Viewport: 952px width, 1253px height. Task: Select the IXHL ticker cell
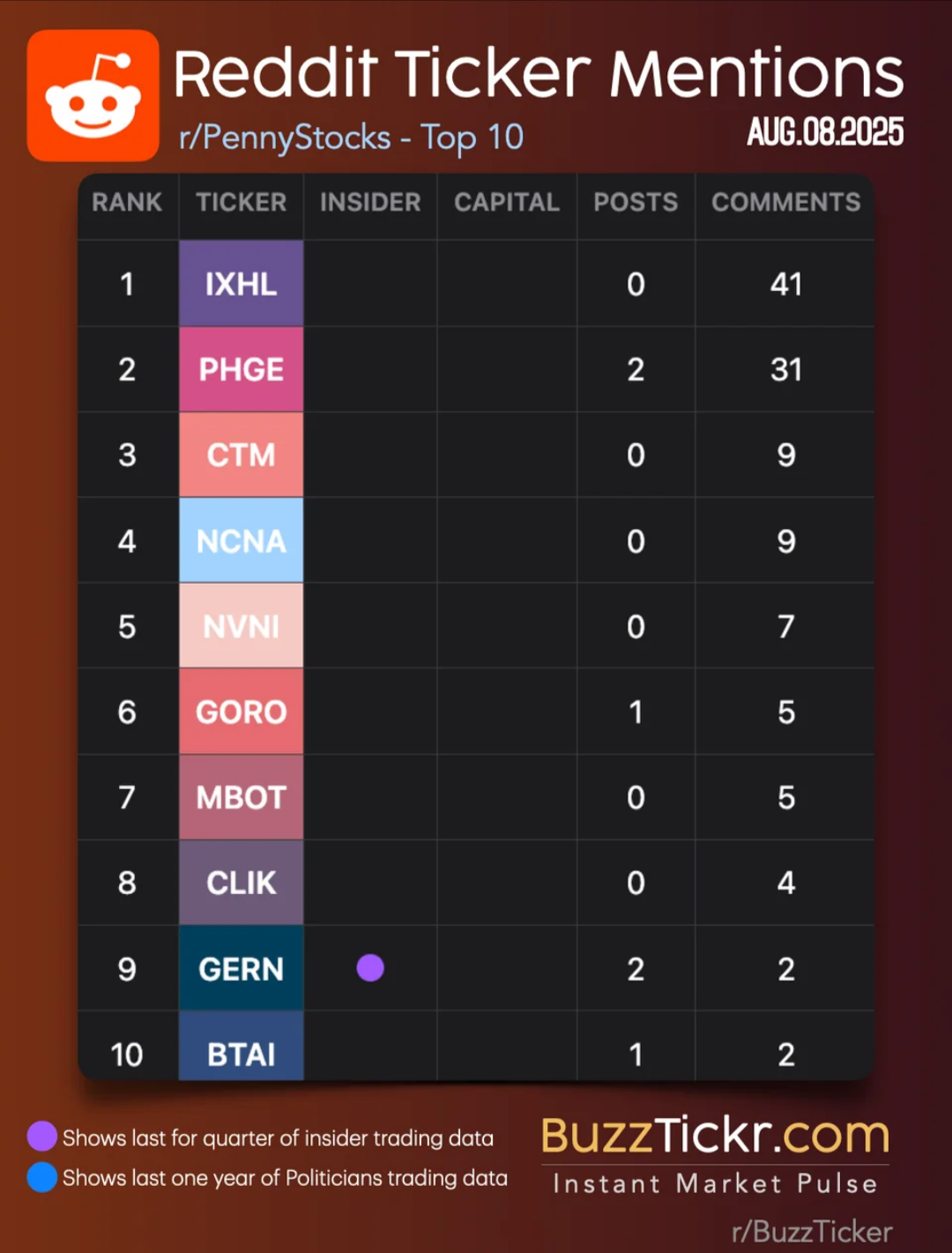tap(242, 284)
